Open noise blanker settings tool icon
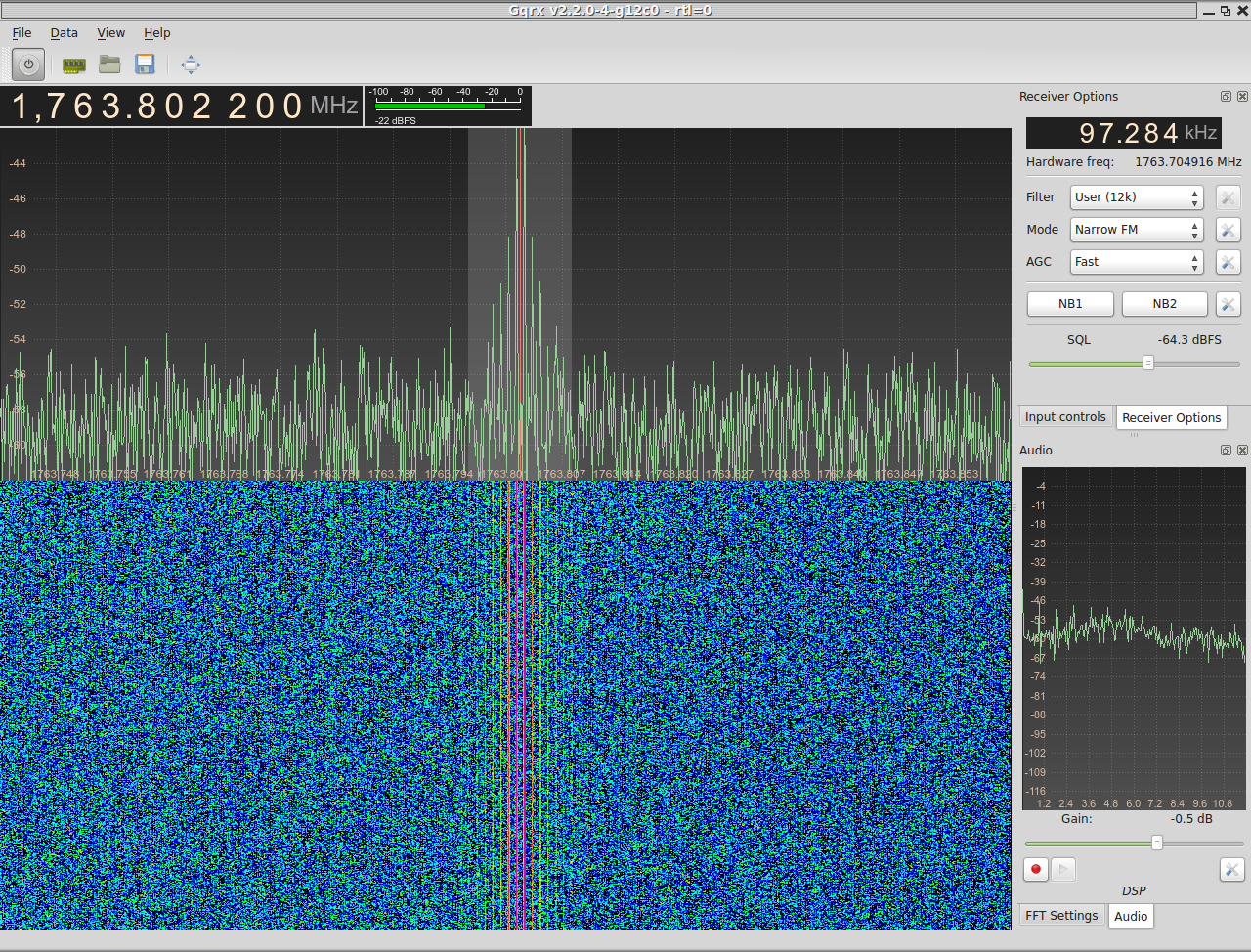 (1228, 304)
